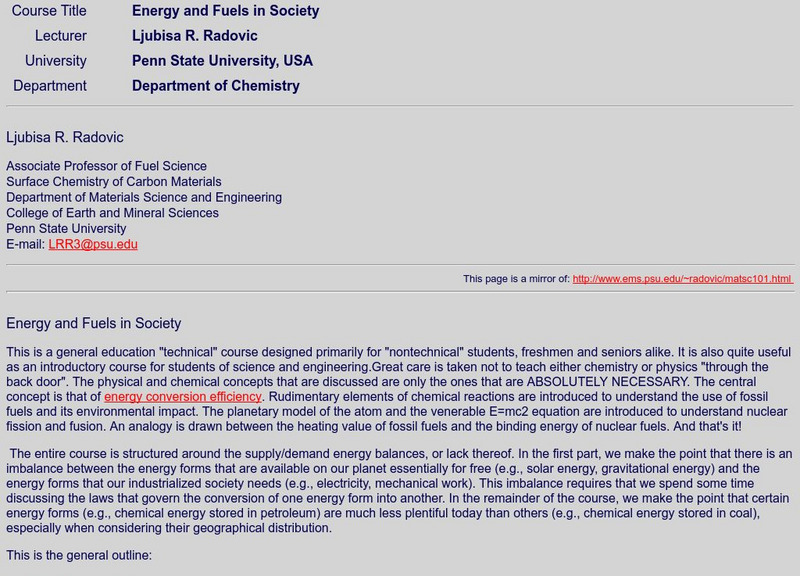Click the 'Energy and Fuels in Society' course title
This screenshot has width=800, height=576.
tap(225, 11)
